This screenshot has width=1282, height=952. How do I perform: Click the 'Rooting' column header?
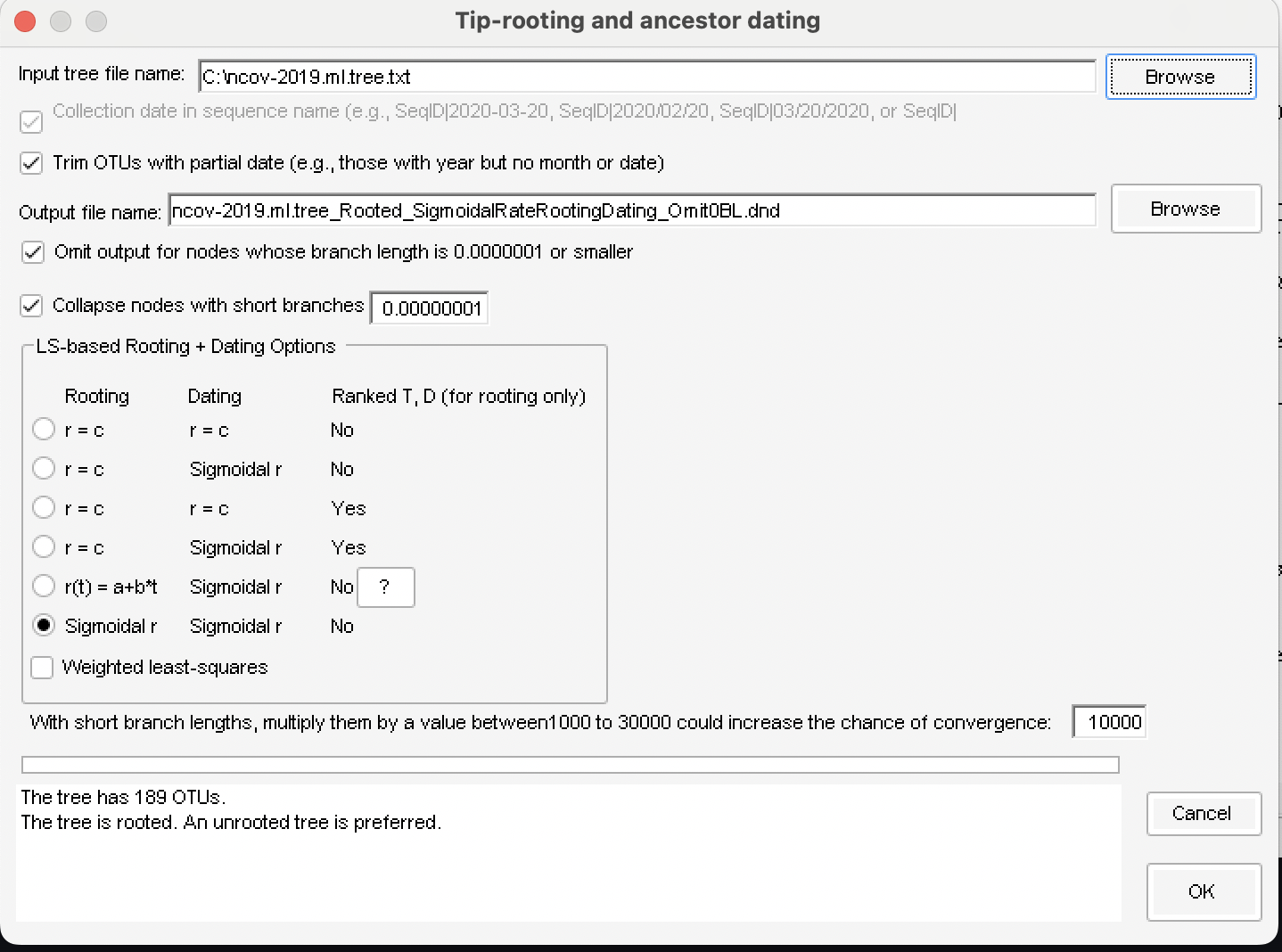(x=97, y=396)
